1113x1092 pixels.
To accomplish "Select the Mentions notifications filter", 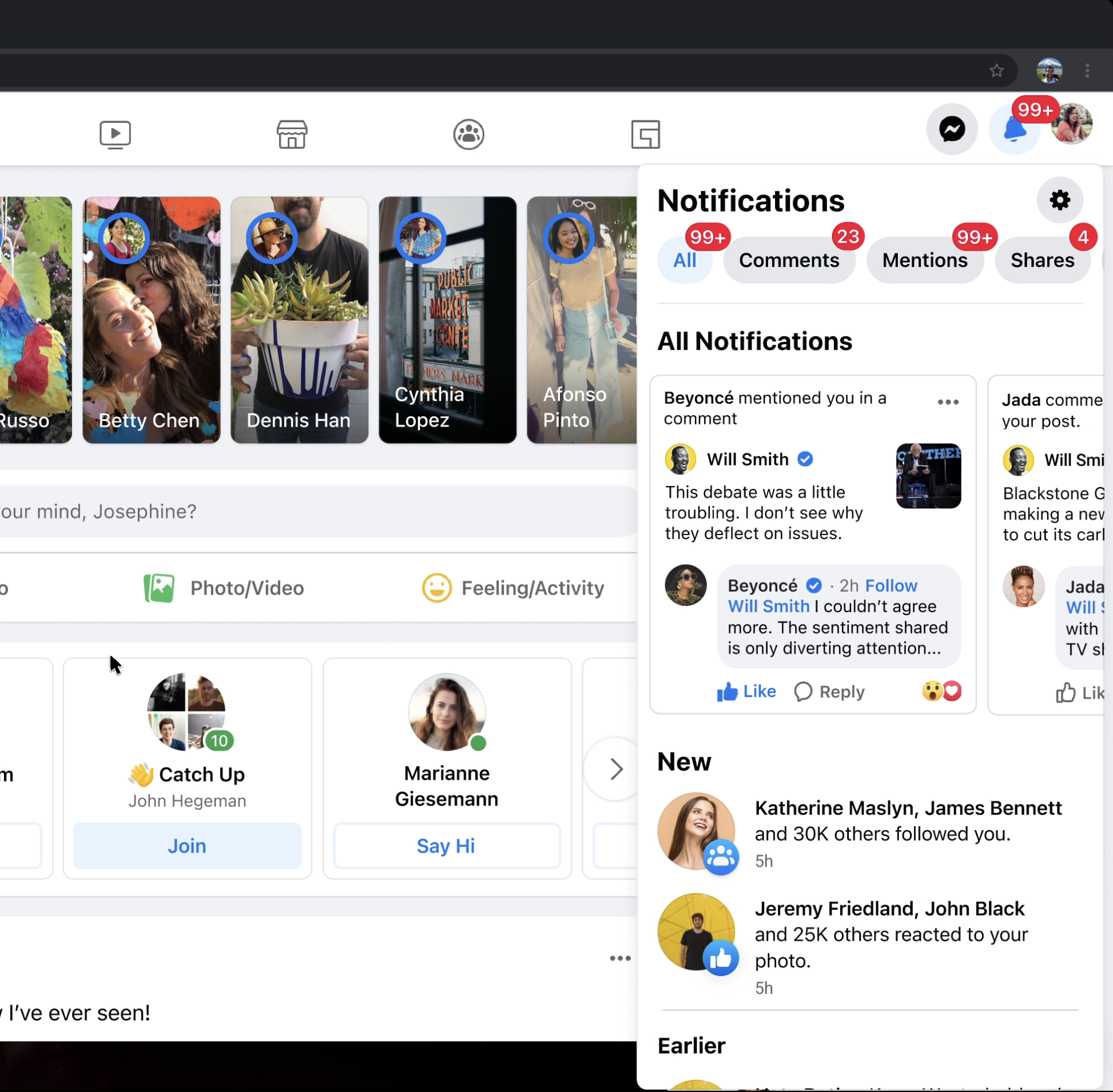I will 924,260.
